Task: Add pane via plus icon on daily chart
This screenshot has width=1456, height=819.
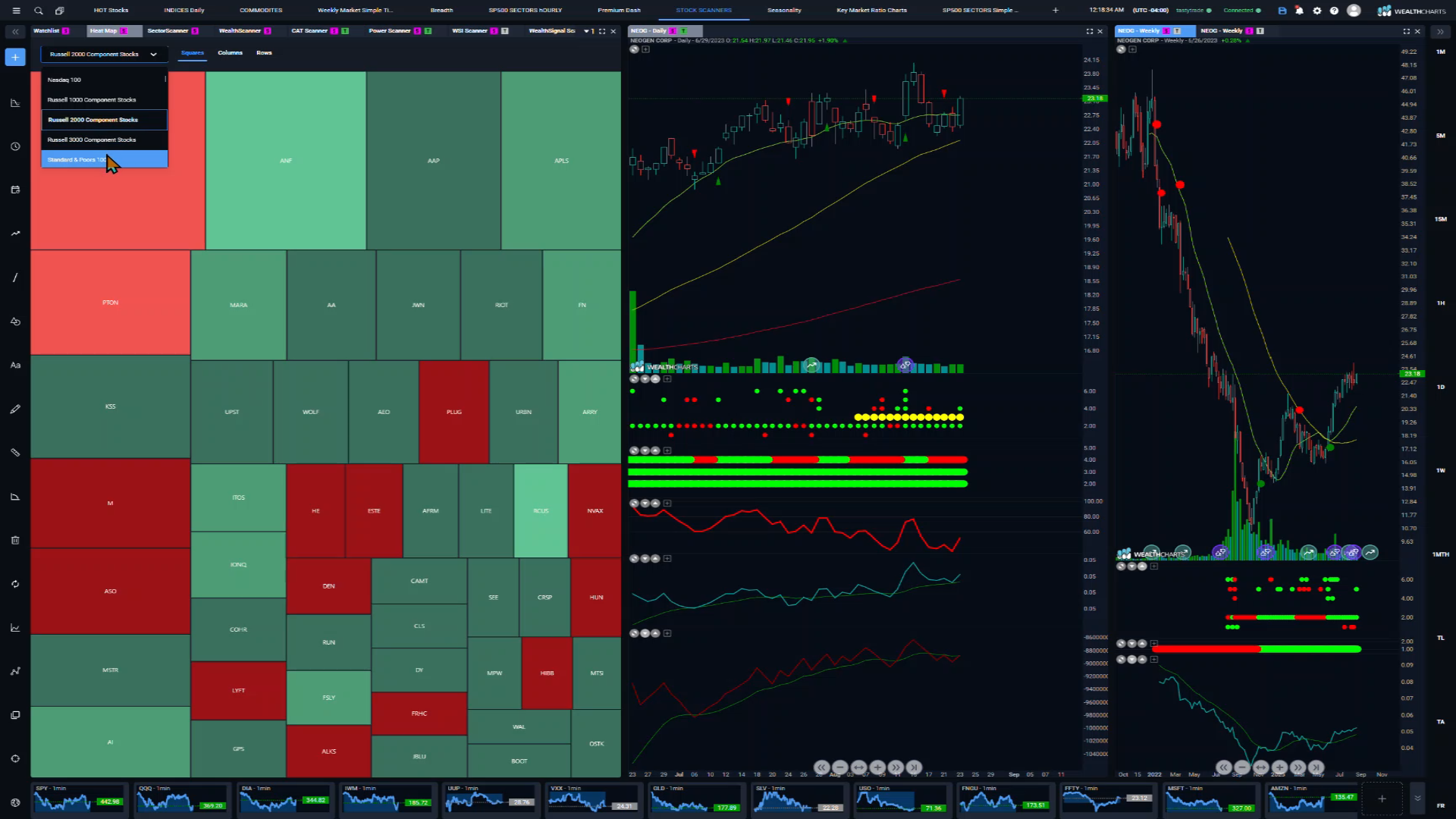Action: coord(645,49)
